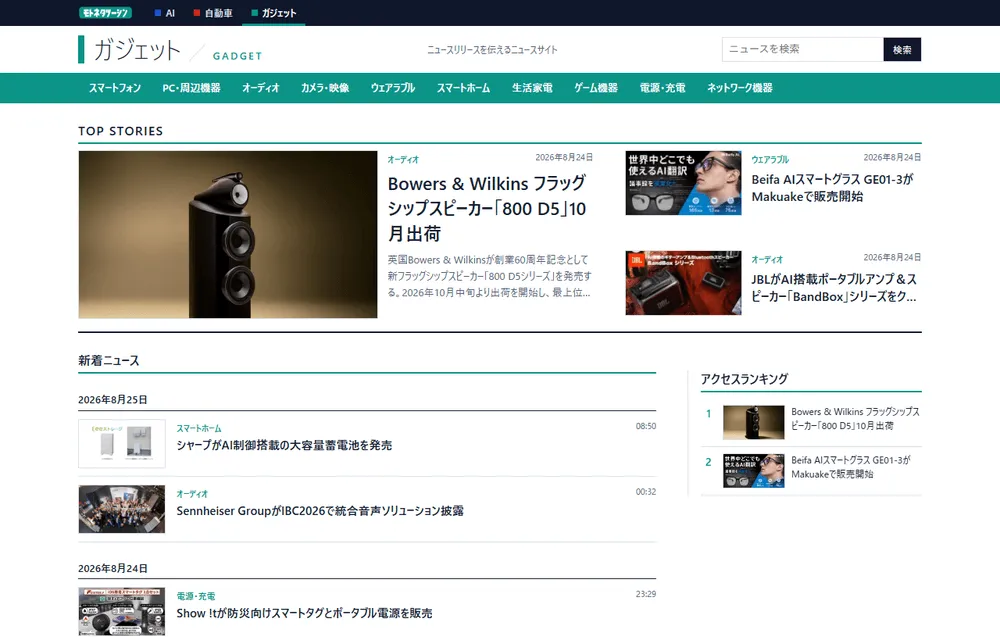Open the オーディオ category in nav bar
The image size is (1000, 641).
coord(261,88)
